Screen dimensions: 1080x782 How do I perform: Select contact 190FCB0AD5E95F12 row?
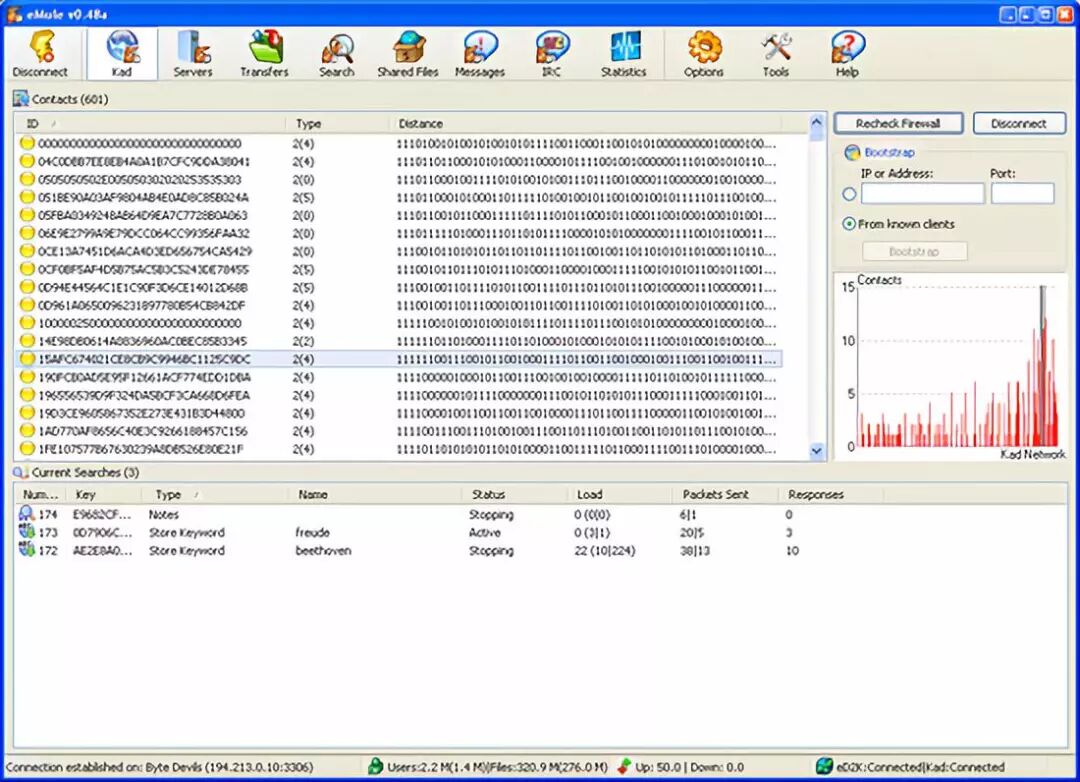pos(398,377)
